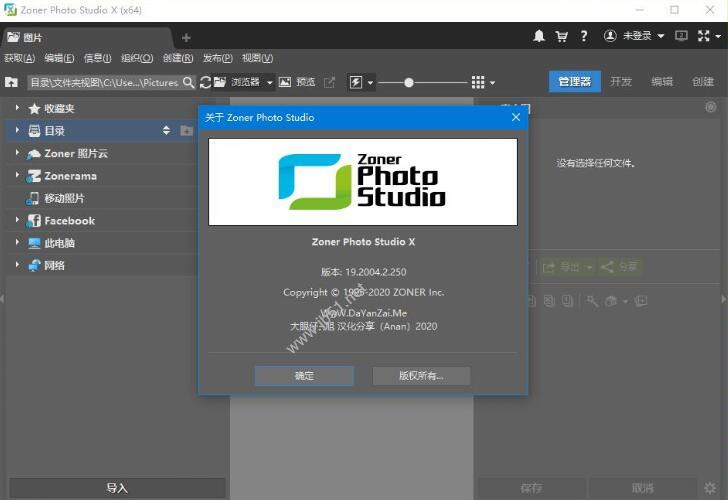Close the About Zoner Photo Studio dialog
Screen dimensions: 728x500
point(516,117)
